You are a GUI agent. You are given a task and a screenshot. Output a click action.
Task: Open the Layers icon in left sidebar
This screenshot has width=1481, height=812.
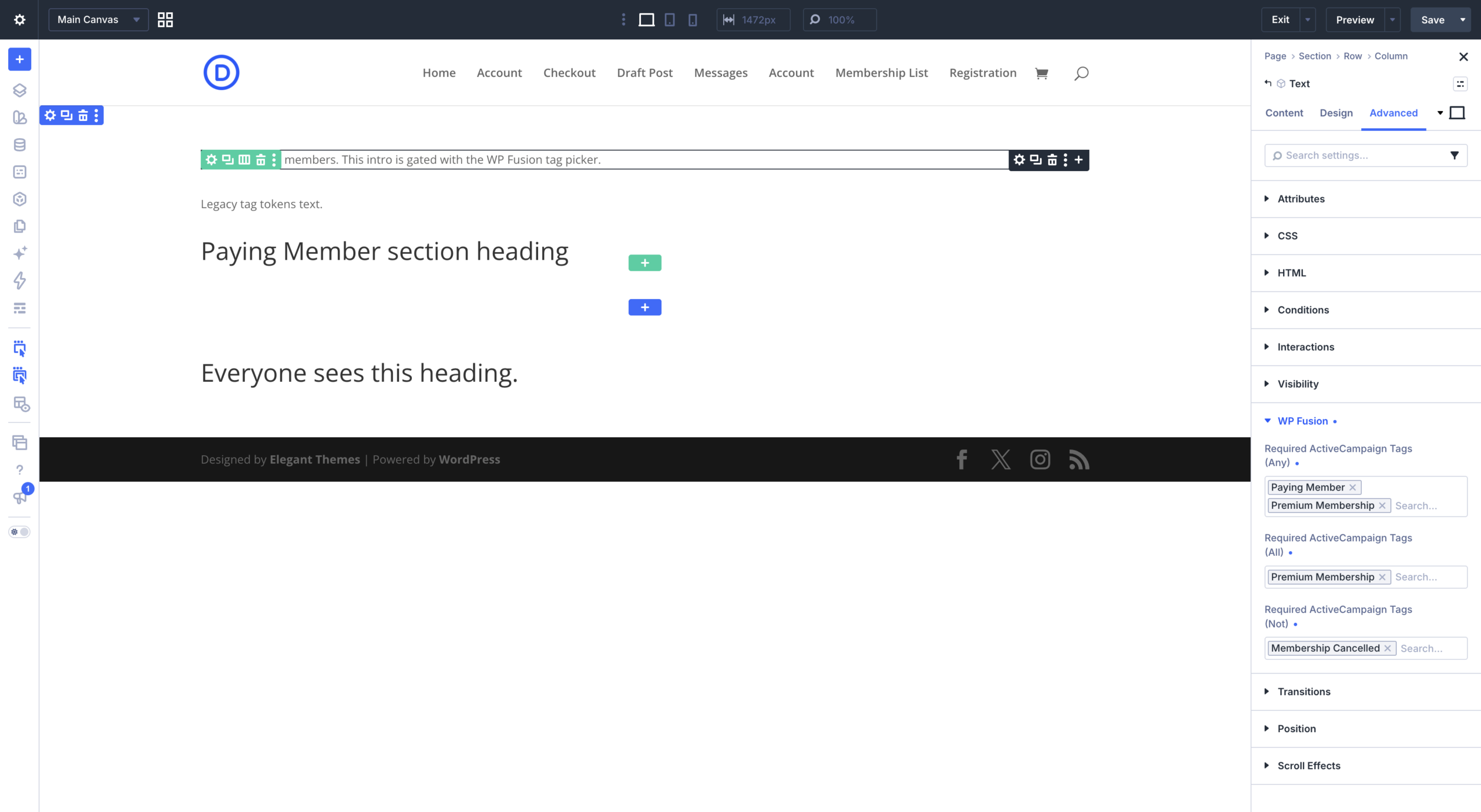pos(20,90)
